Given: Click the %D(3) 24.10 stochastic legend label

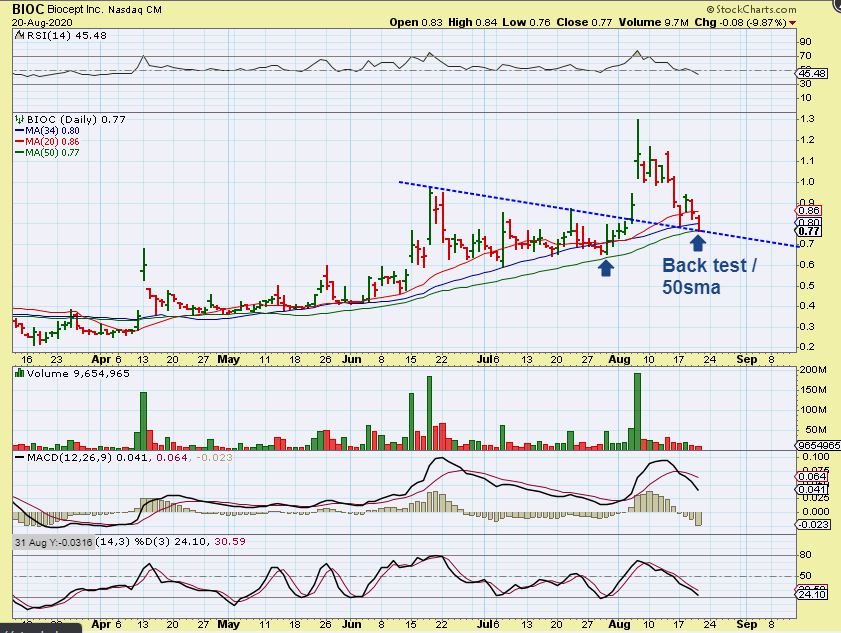Looking at the screenshot, I should tap(169, 542).
